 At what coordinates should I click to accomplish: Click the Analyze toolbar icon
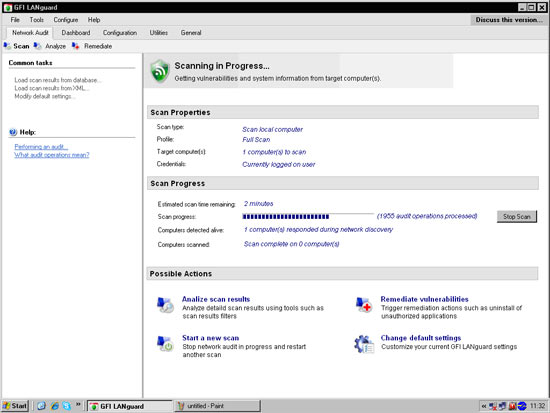coord(37,46)
